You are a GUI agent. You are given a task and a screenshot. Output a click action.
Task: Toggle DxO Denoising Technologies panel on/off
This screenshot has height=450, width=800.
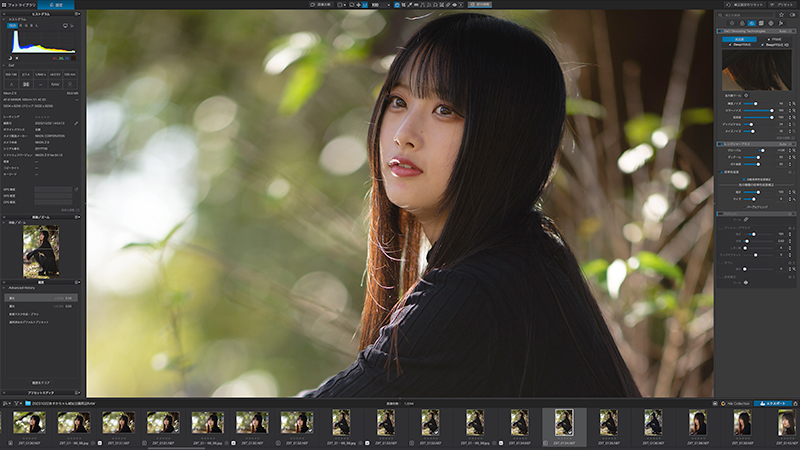721,31
